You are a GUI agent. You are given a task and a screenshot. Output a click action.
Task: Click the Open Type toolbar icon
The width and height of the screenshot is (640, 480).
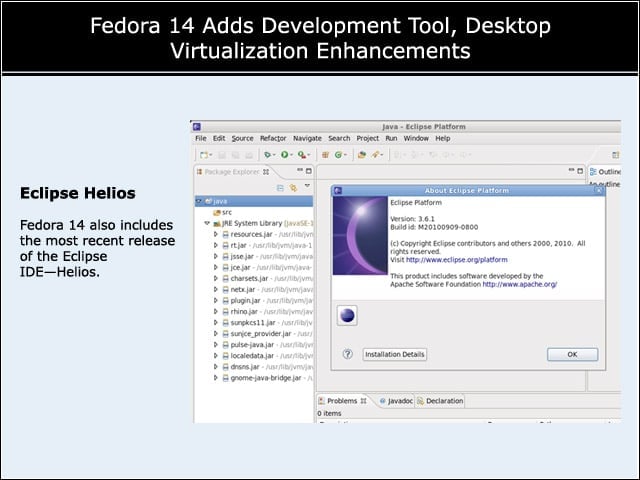pos(362,155)
